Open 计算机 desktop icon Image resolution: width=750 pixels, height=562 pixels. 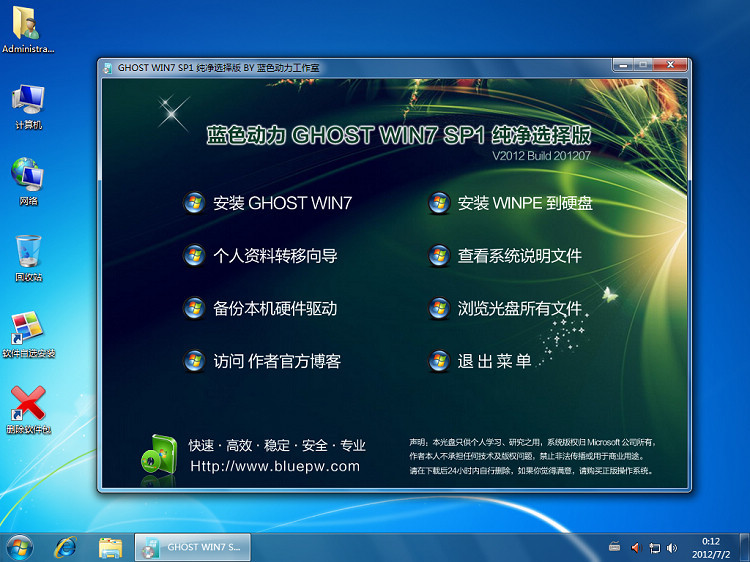28,104
